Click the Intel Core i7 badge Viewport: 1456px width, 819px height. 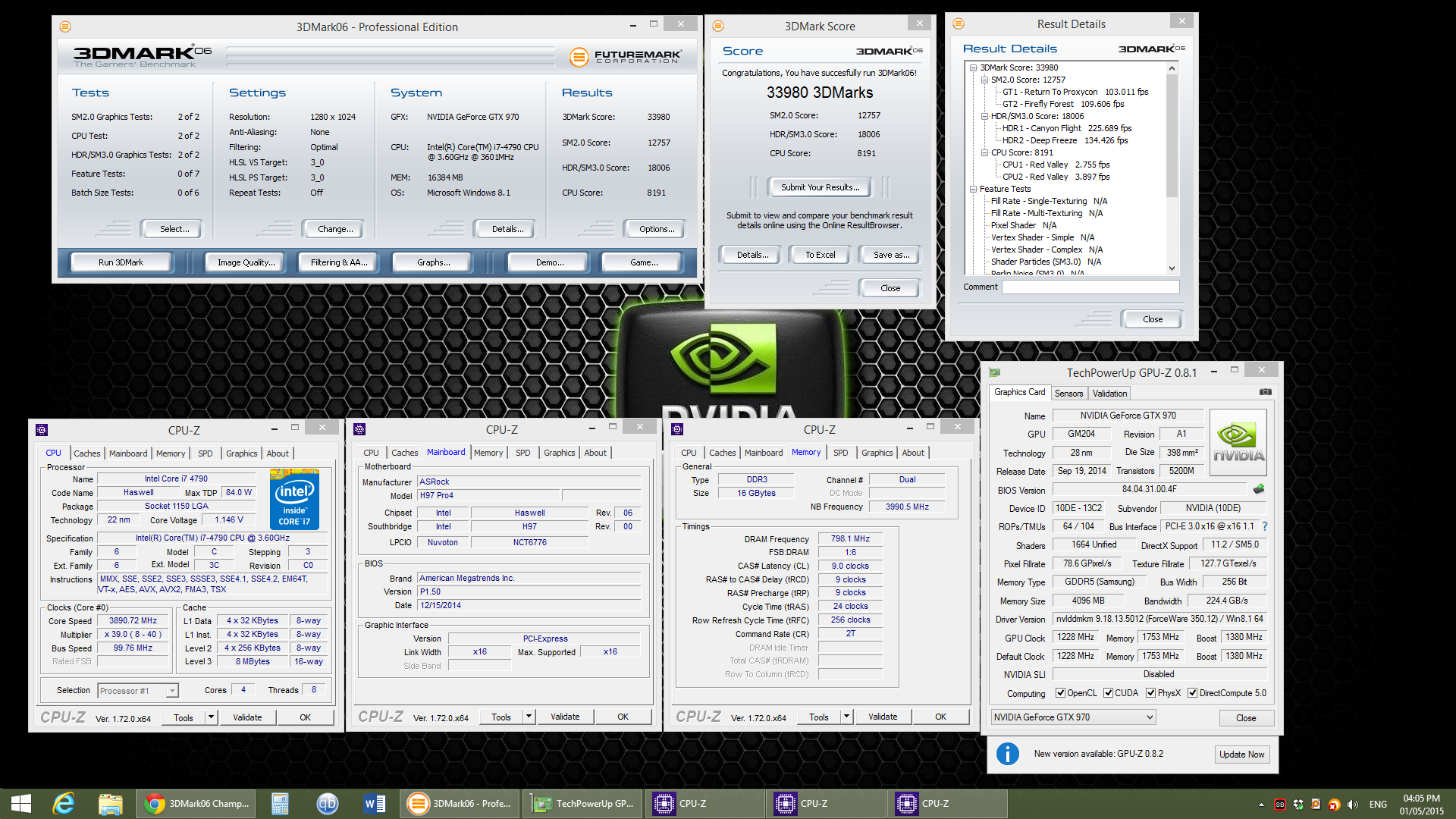[x=294, y=500]
